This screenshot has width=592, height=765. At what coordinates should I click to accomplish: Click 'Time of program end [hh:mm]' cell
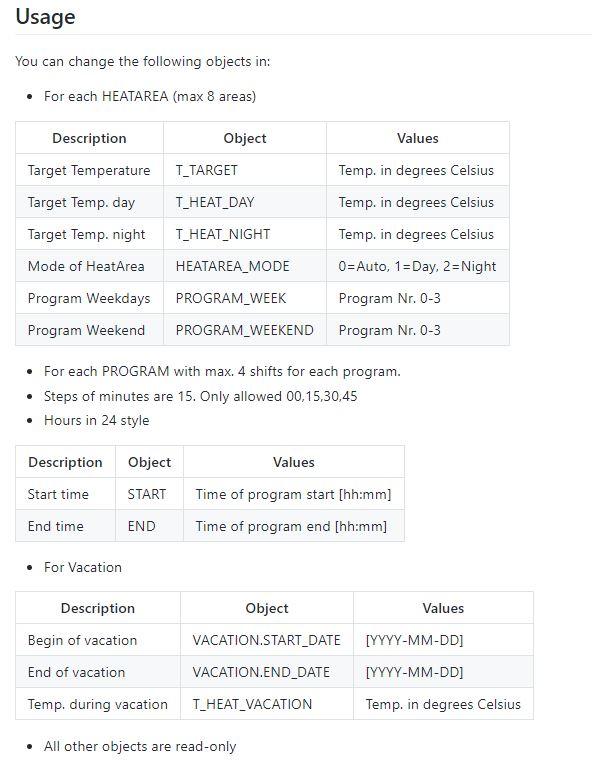tap(294, 526)
